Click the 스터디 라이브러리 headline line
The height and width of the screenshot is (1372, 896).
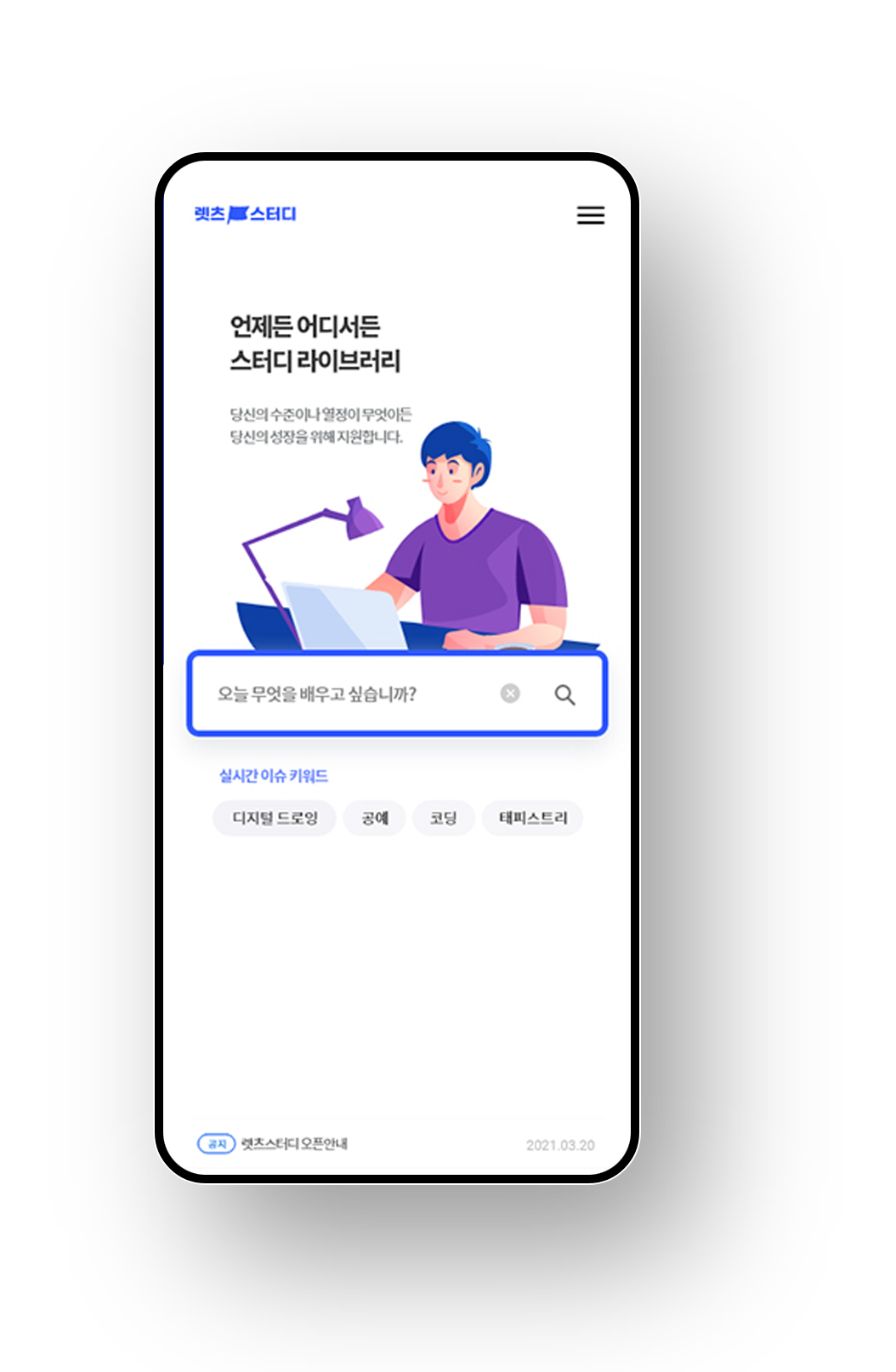(315, 360)
